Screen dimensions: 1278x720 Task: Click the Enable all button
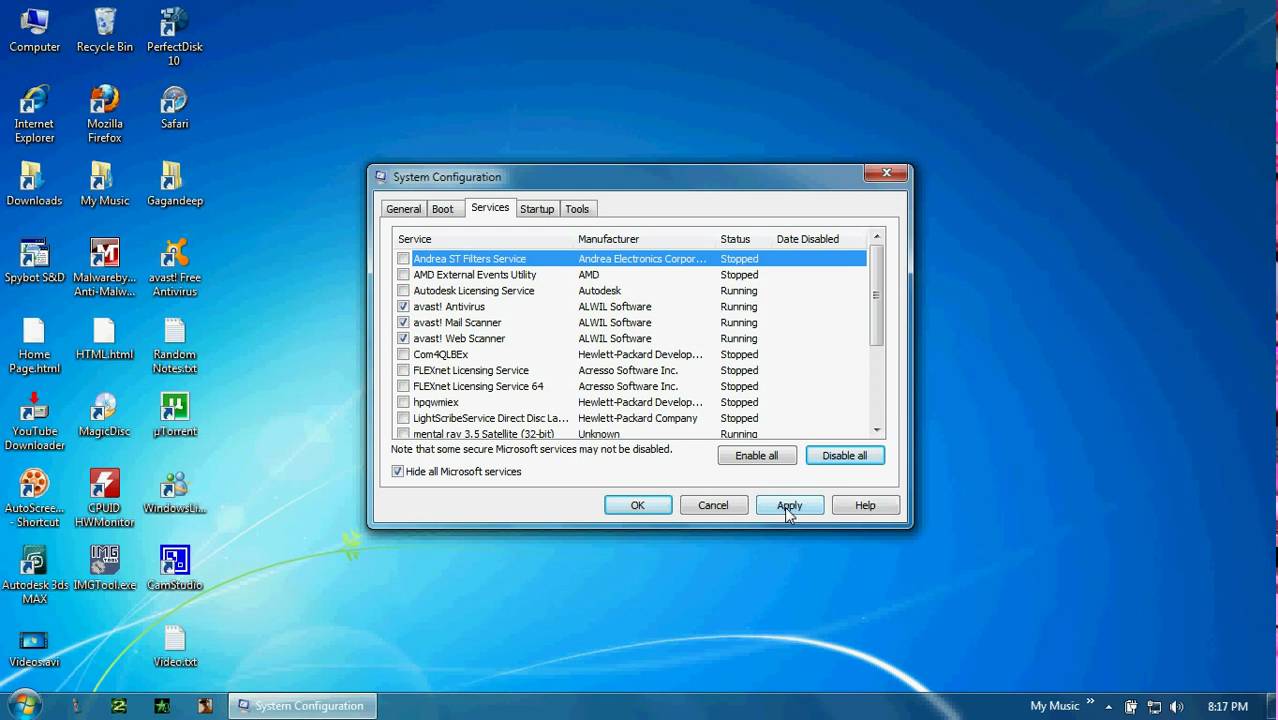click(757, 456)
